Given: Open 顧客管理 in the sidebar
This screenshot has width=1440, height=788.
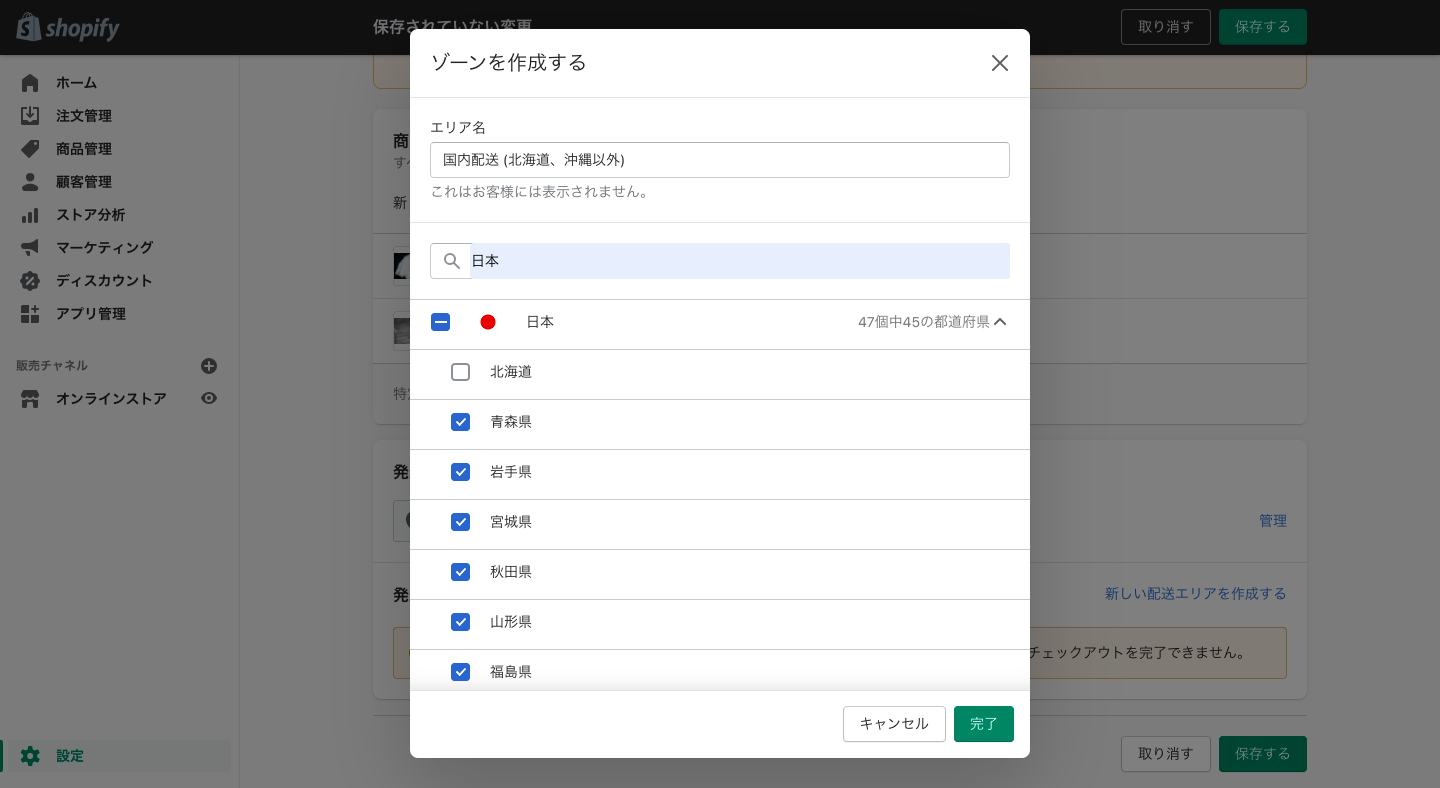Looking at the screenshot, I should pyautogui.click(x=84, y=182).
